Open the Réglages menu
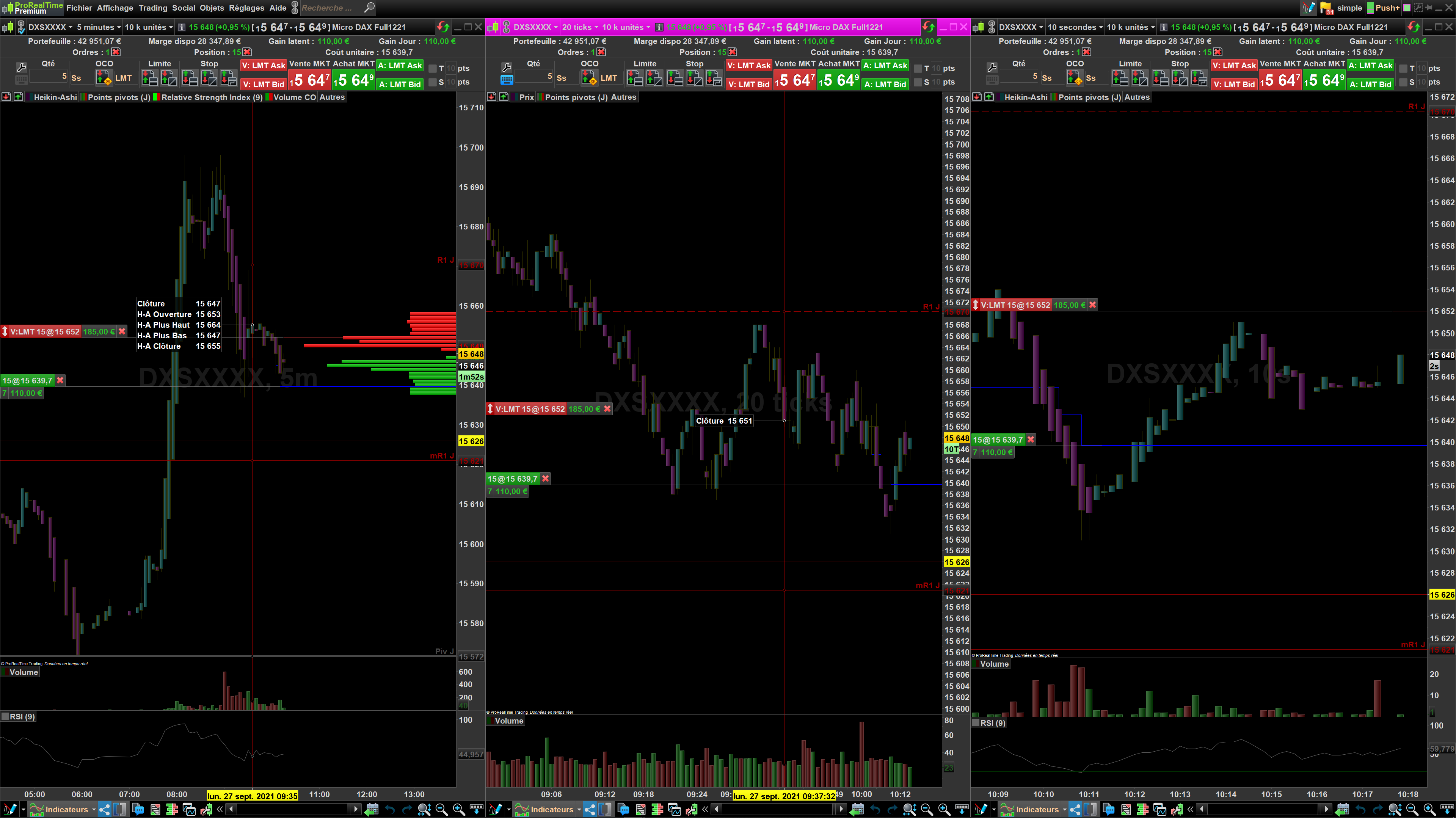Viewport: 1456px width, 818px height. (246, 8)
